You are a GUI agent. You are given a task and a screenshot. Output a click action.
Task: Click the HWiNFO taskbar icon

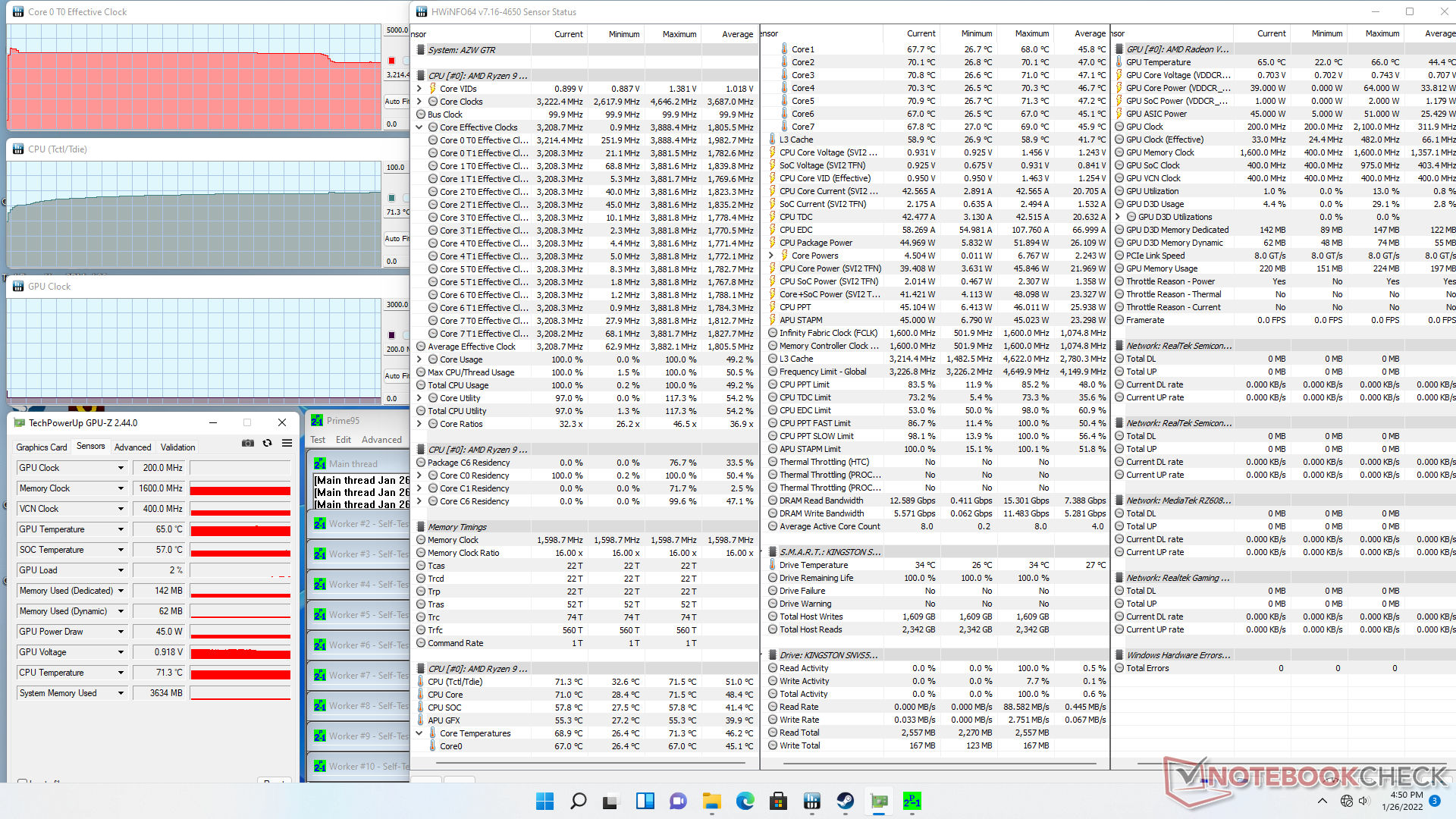pyautogui.click(x=811, y=801)
